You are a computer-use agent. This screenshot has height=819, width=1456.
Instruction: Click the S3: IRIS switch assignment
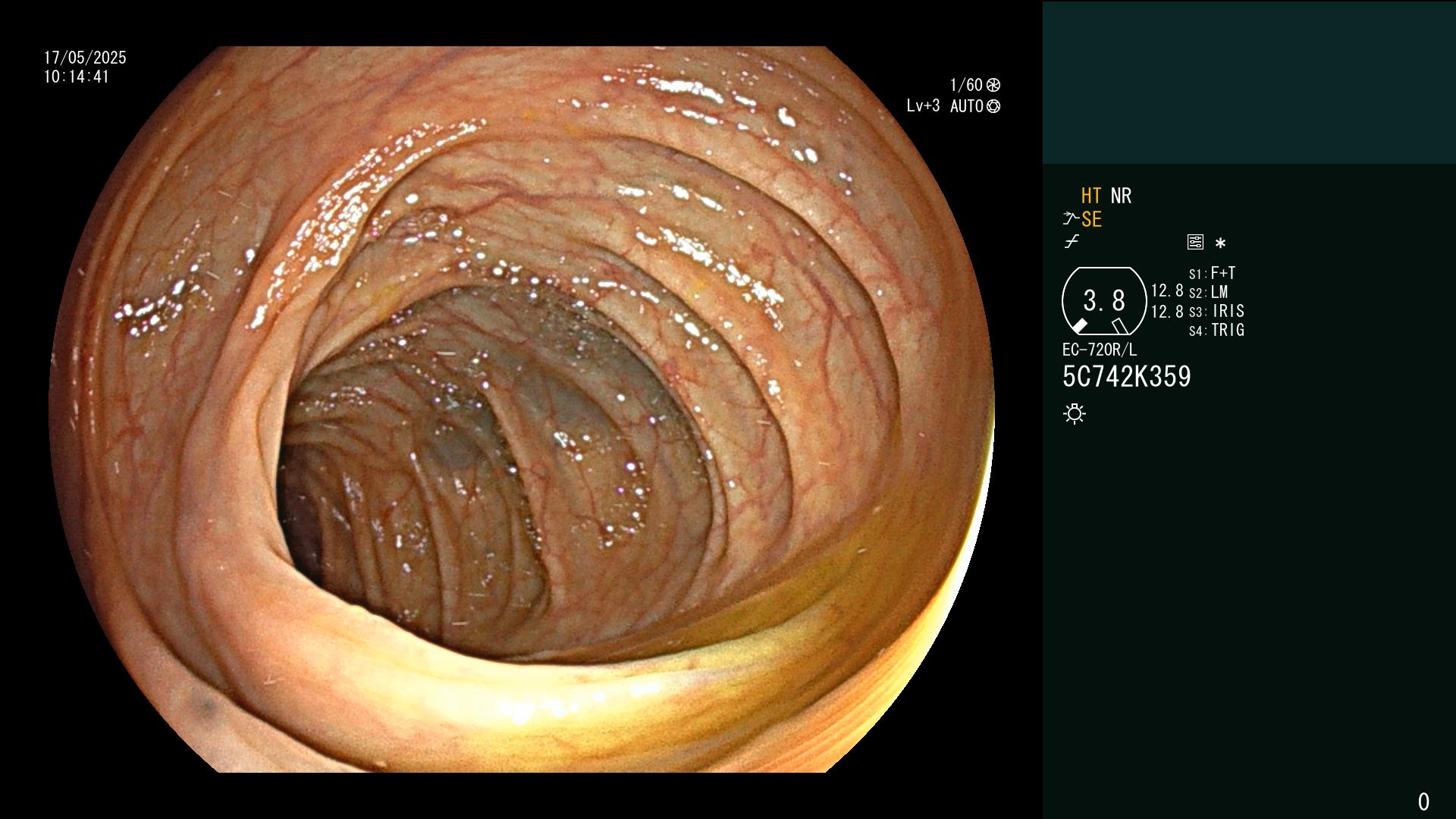click(x=1216, y=311)
